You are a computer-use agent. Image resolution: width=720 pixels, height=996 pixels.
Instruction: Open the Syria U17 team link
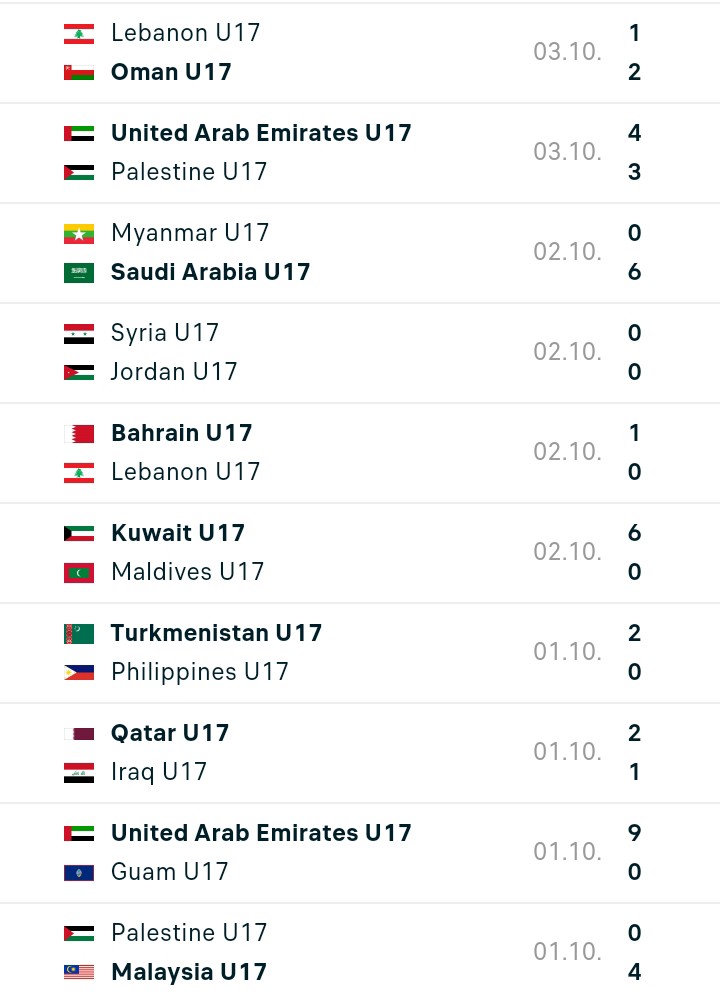(x=165, y=333)
